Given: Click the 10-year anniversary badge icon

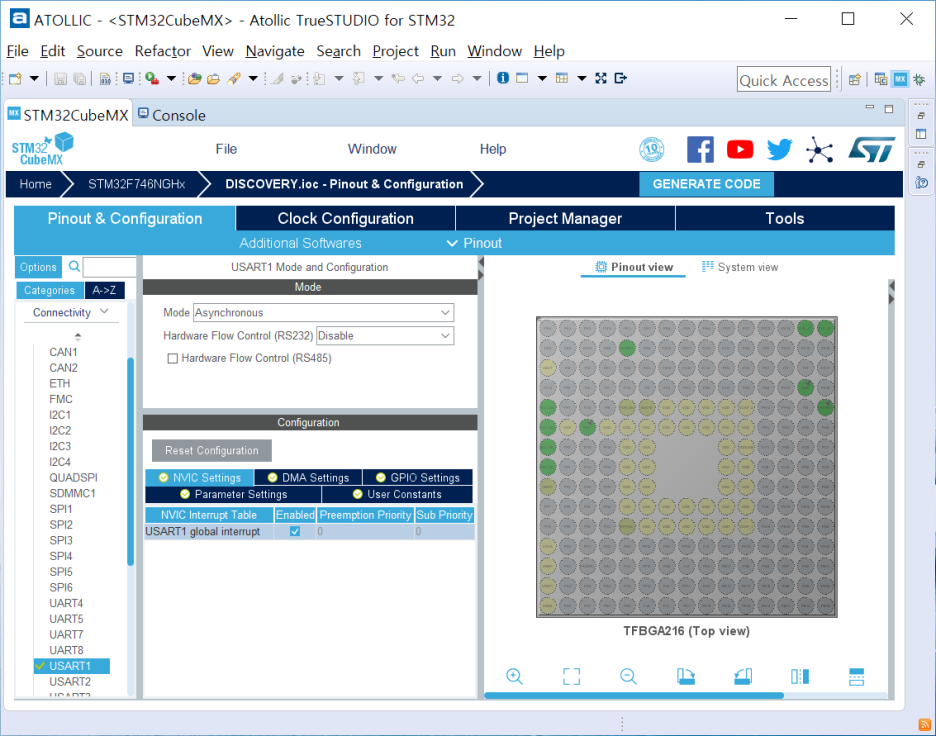Looking at the screenshot, I should coord(651,149).
